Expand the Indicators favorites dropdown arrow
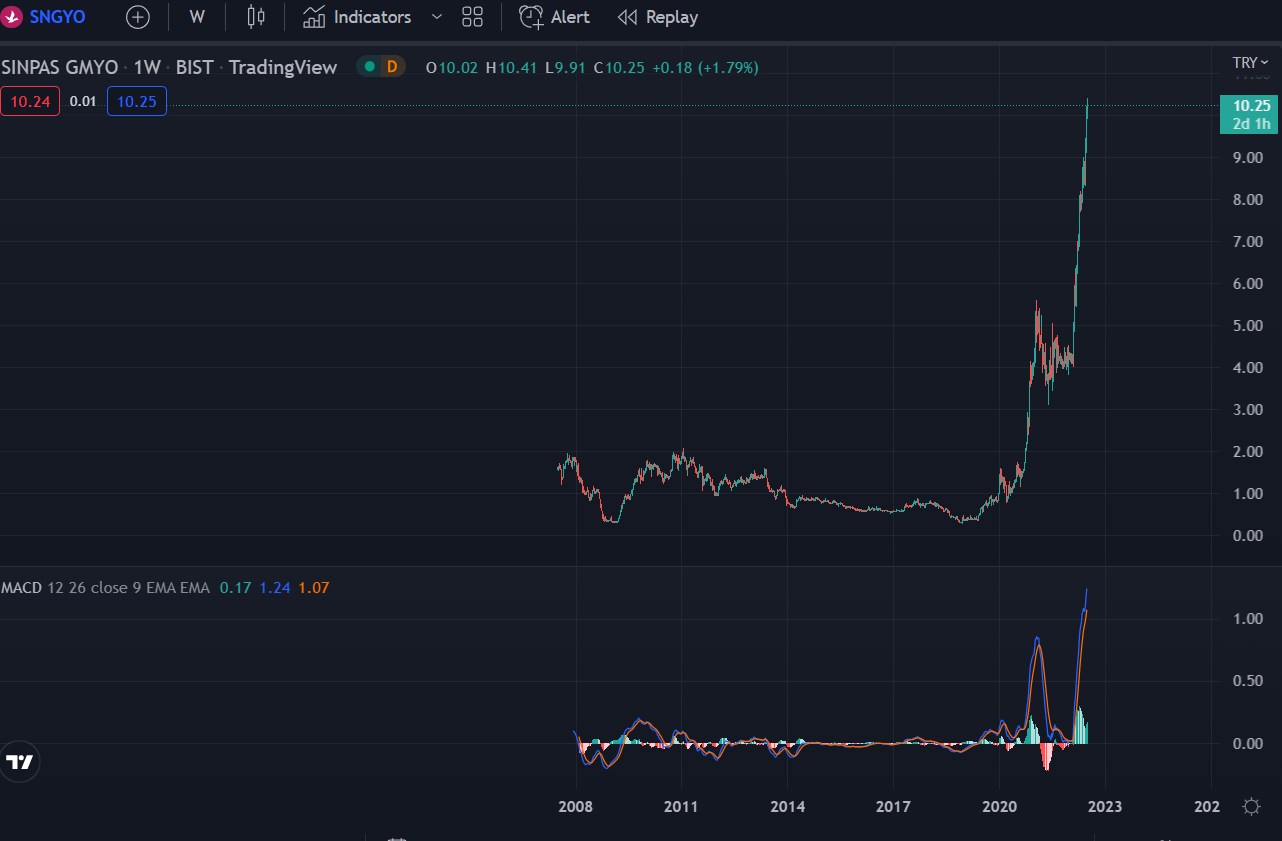Screen dimensions: 1282x841 [x=436, y=17]
